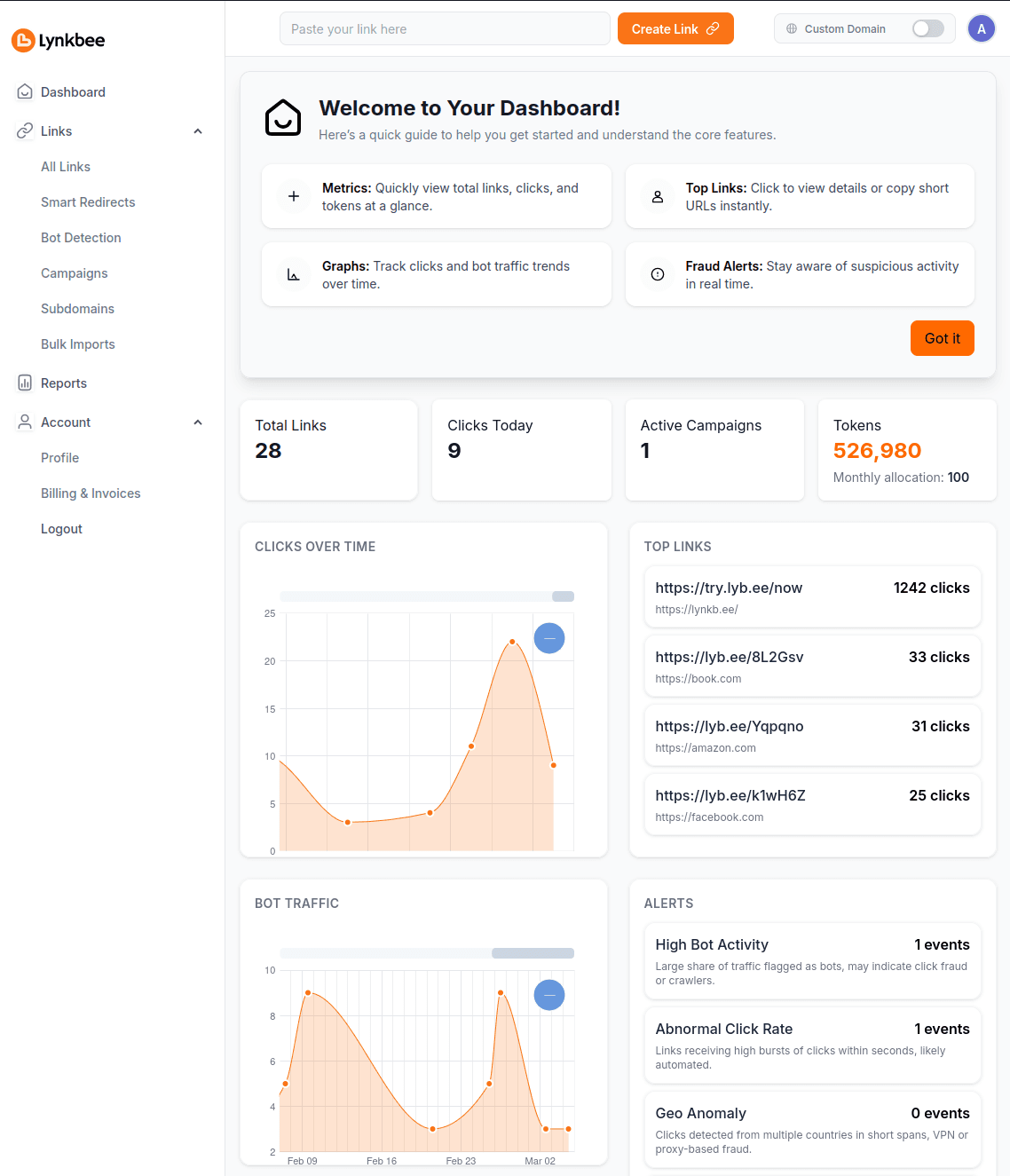Click the Reports chart icon in sidebar
The height and width of the screenshot is (1176, 1010).
[25, 383]
